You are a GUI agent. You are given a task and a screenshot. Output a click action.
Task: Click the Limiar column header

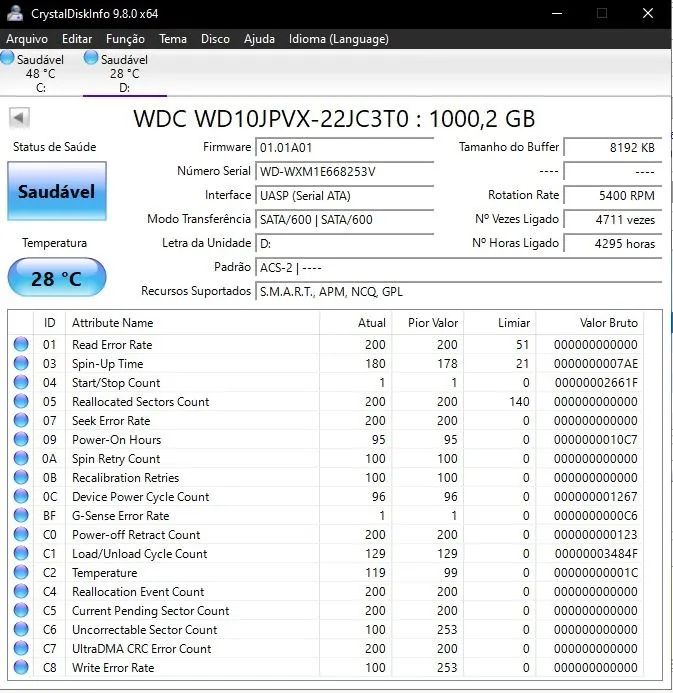pos(500,323)
